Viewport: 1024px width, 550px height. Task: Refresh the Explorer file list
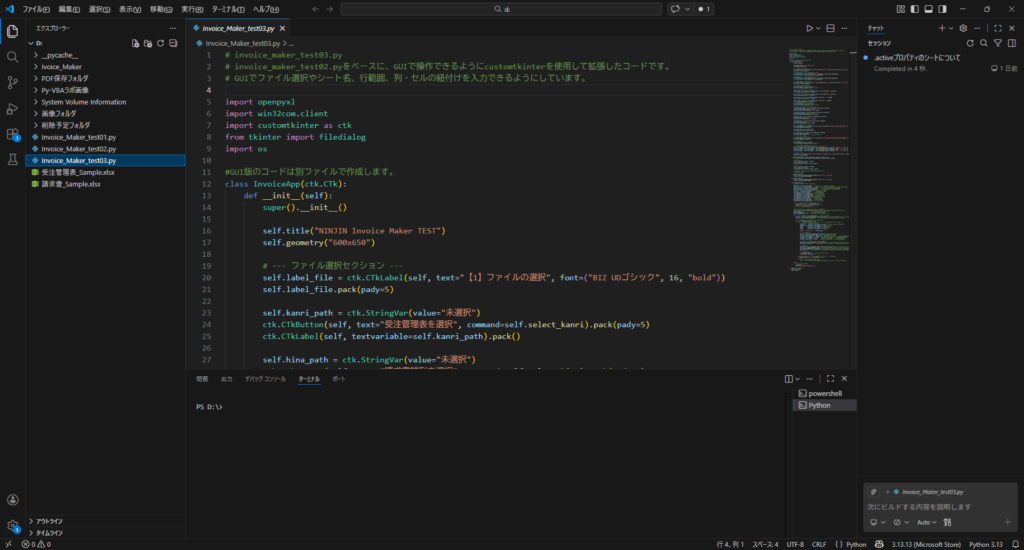pyautogui.click(x=161, y=43)
